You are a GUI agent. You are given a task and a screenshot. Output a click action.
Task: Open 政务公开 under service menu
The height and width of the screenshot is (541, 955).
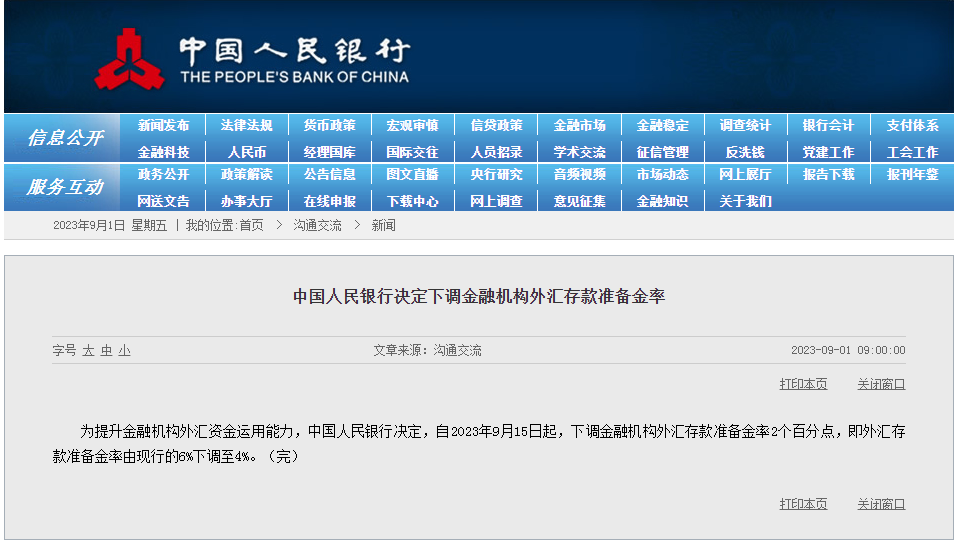(163, 175)
